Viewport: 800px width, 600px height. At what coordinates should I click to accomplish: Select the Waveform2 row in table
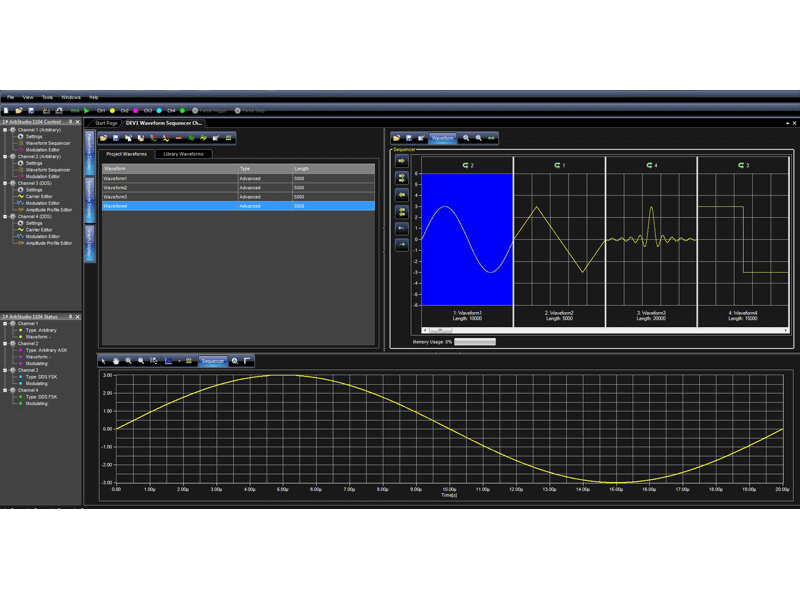(168, 187)
